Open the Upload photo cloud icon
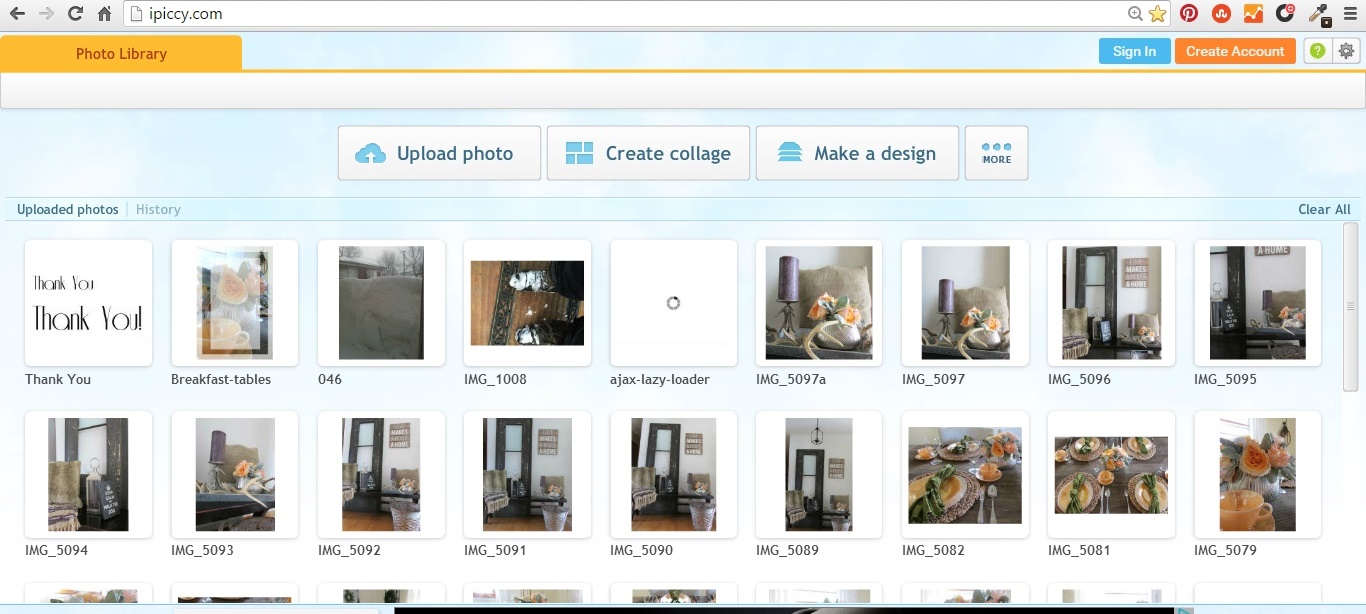Viewport: 1366px width, 614px height. (x=370, y=153)
